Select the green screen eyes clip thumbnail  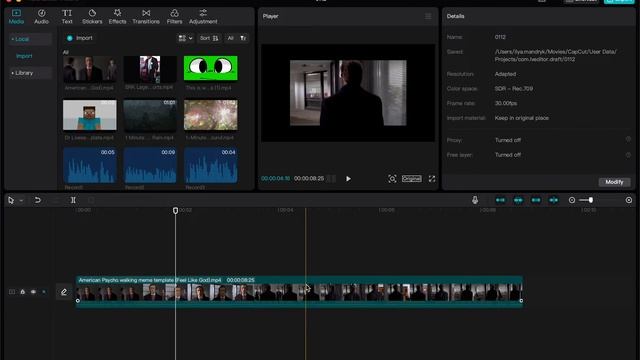click(211, 68)
